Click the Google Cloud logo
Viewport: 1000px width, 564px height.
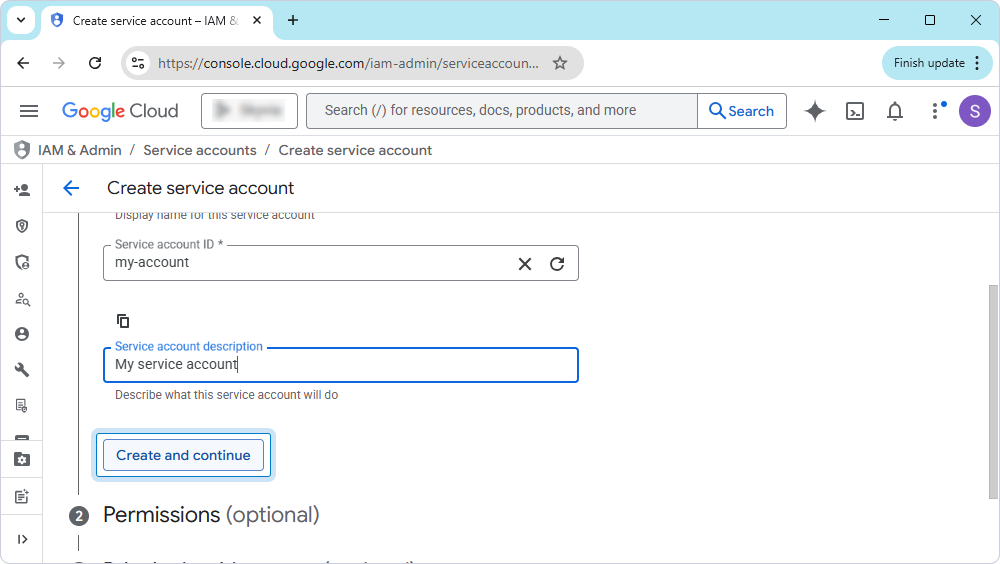[120, 111]
